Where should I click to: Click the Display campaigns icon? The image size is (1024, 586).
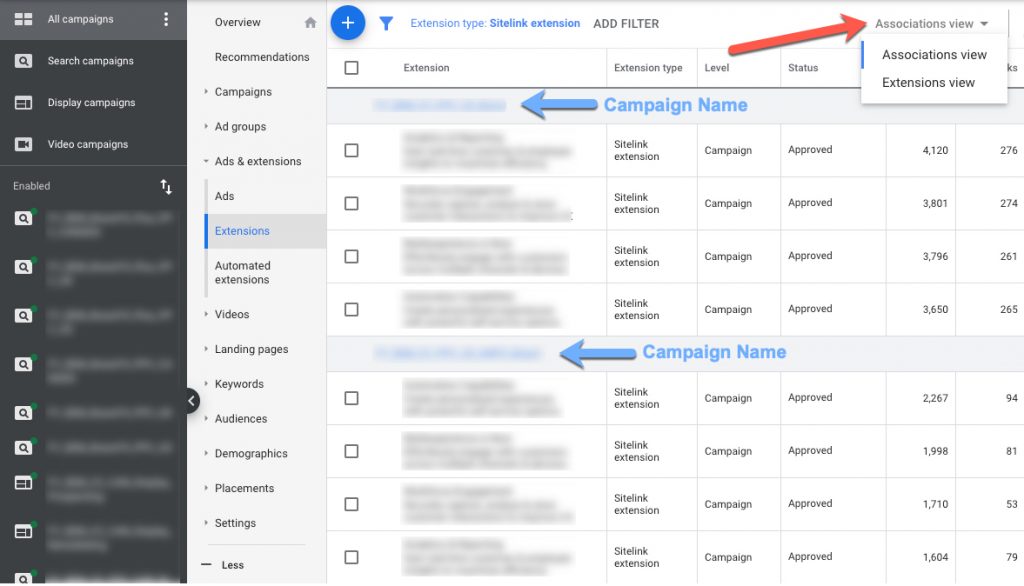23,103
